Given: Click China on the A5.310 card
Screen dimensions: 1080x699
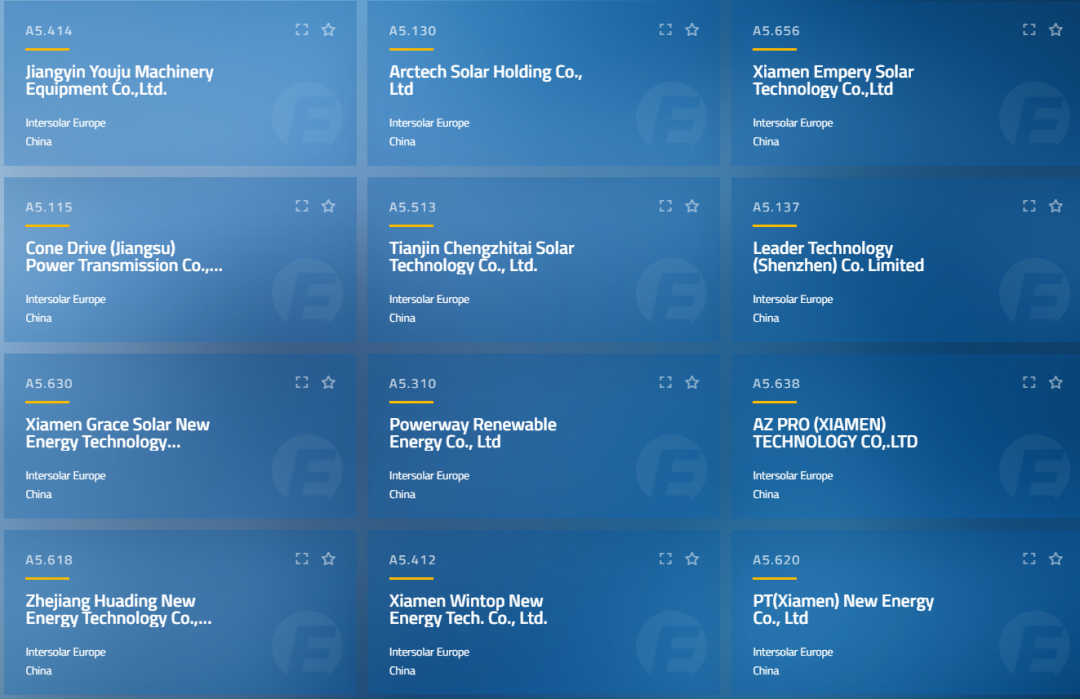Looking at the screenshot, I should (402, 494).
